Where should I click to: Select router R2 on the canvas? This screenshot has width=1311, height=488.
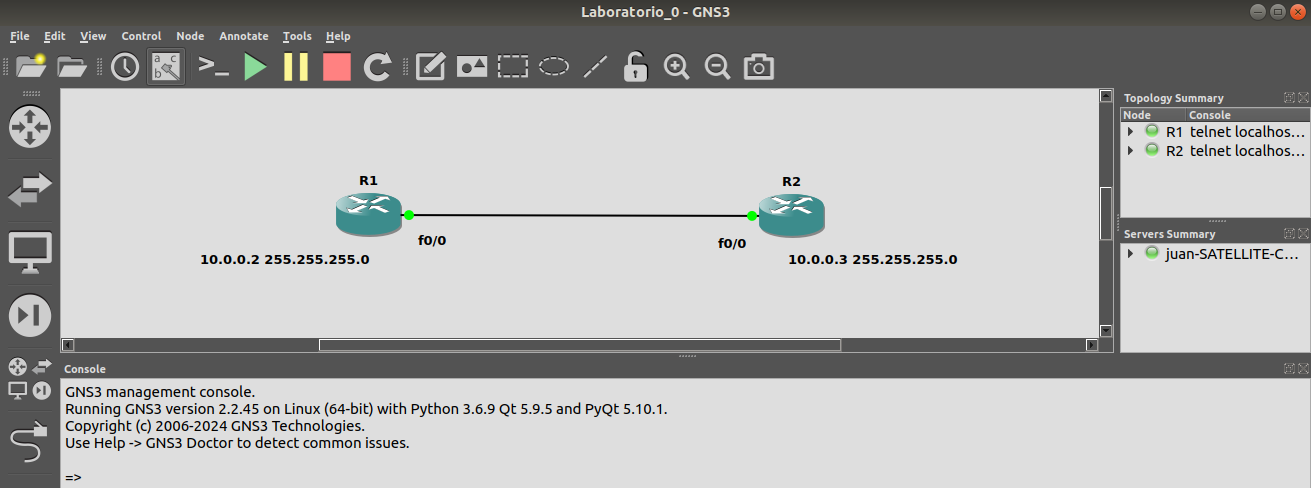point(791,214)
